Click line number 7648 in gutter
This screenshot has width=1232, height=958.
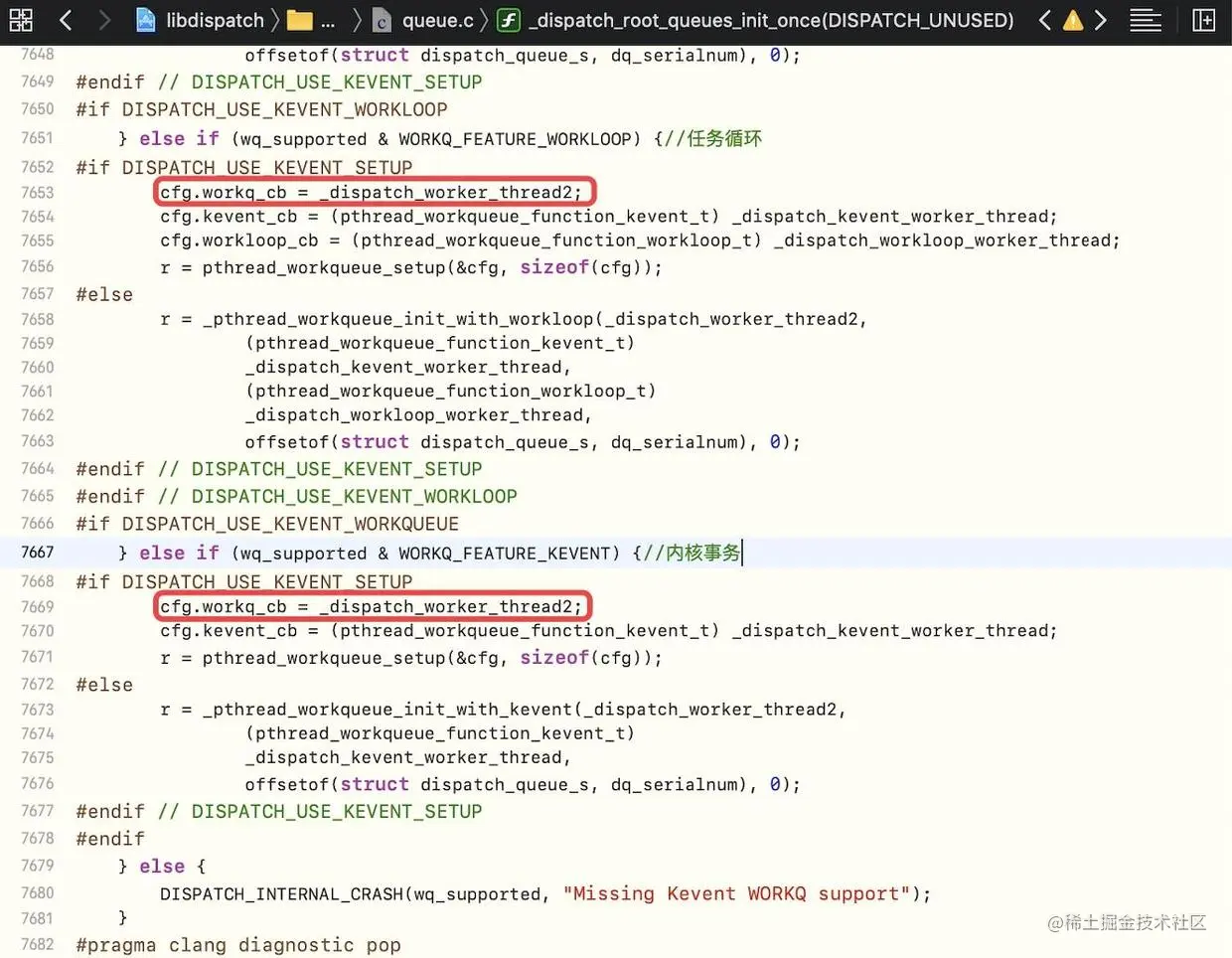click(38, 55)
